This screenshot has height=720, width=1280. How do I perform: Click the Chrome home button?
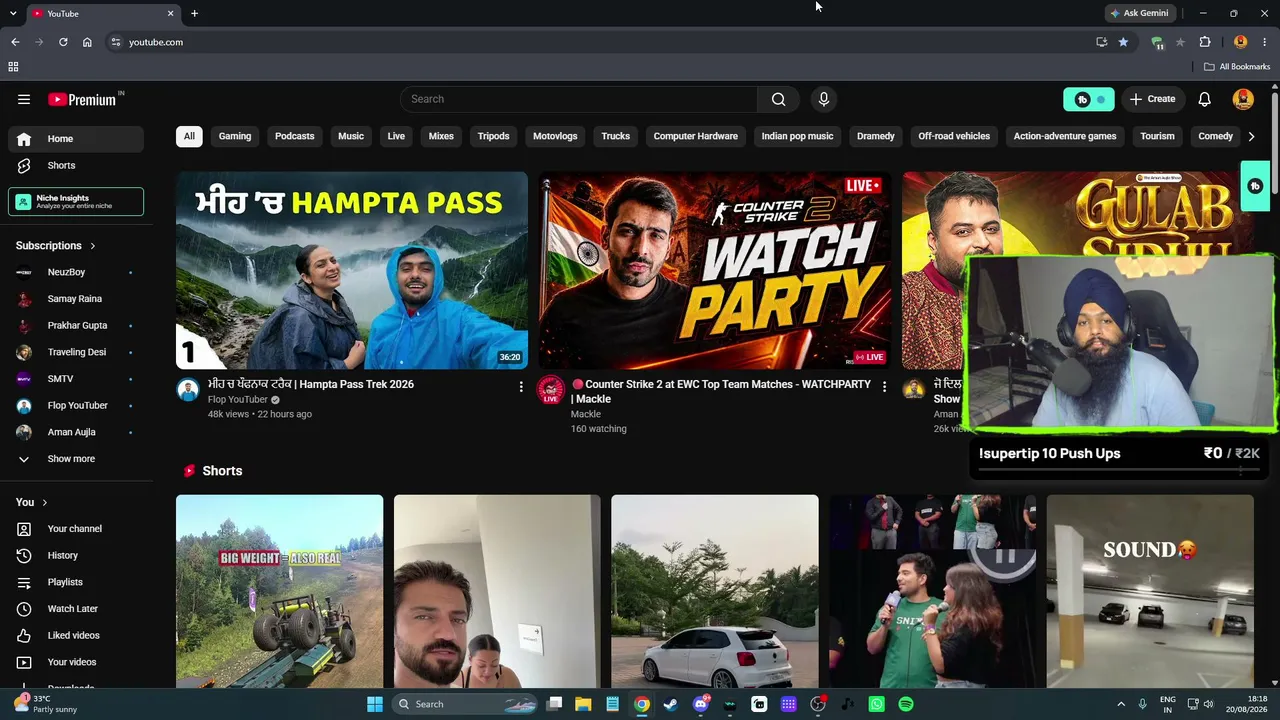click(87, 42)
